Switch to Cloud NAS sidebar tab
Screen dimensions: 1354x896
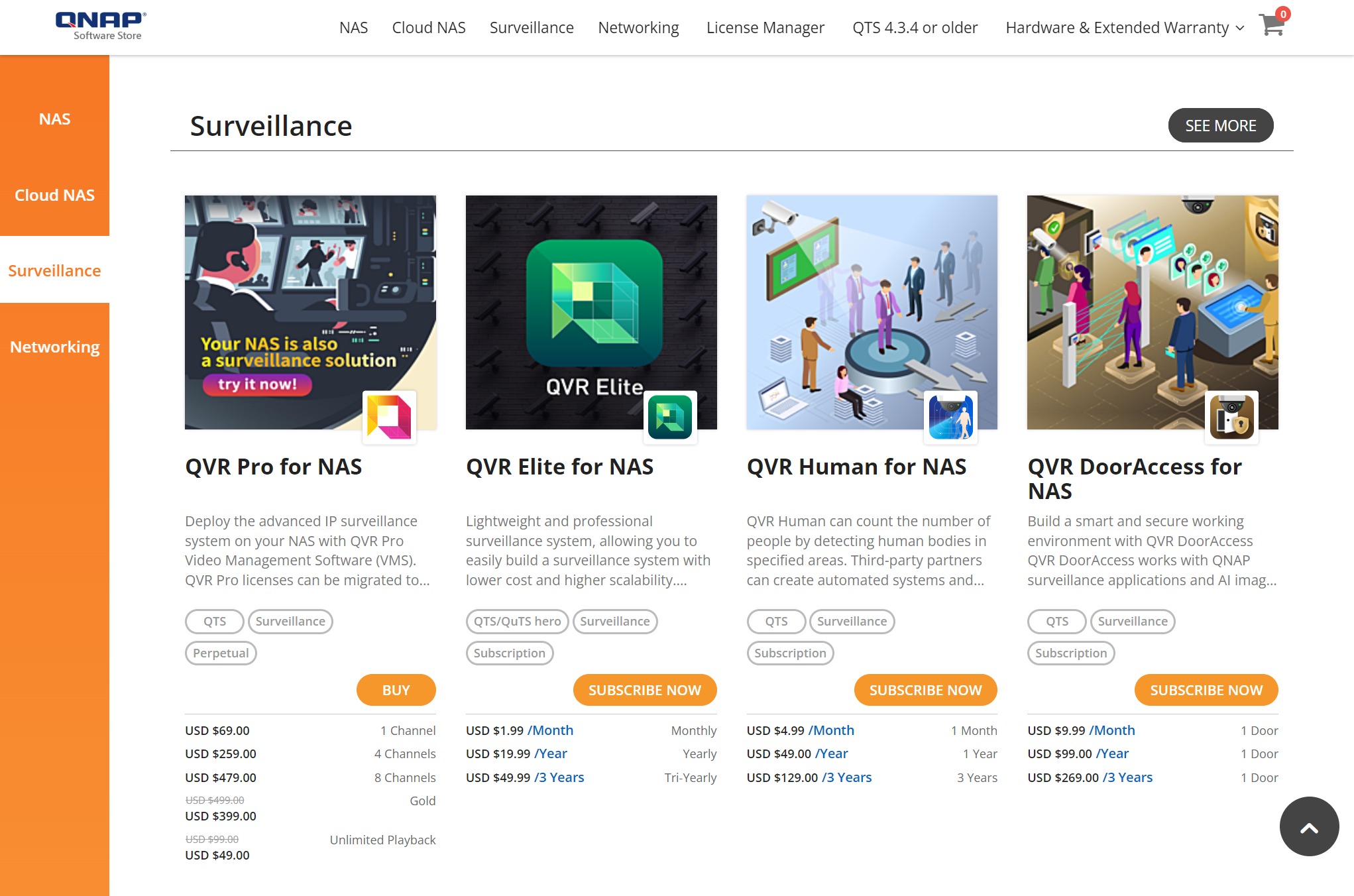coord(54,195)
